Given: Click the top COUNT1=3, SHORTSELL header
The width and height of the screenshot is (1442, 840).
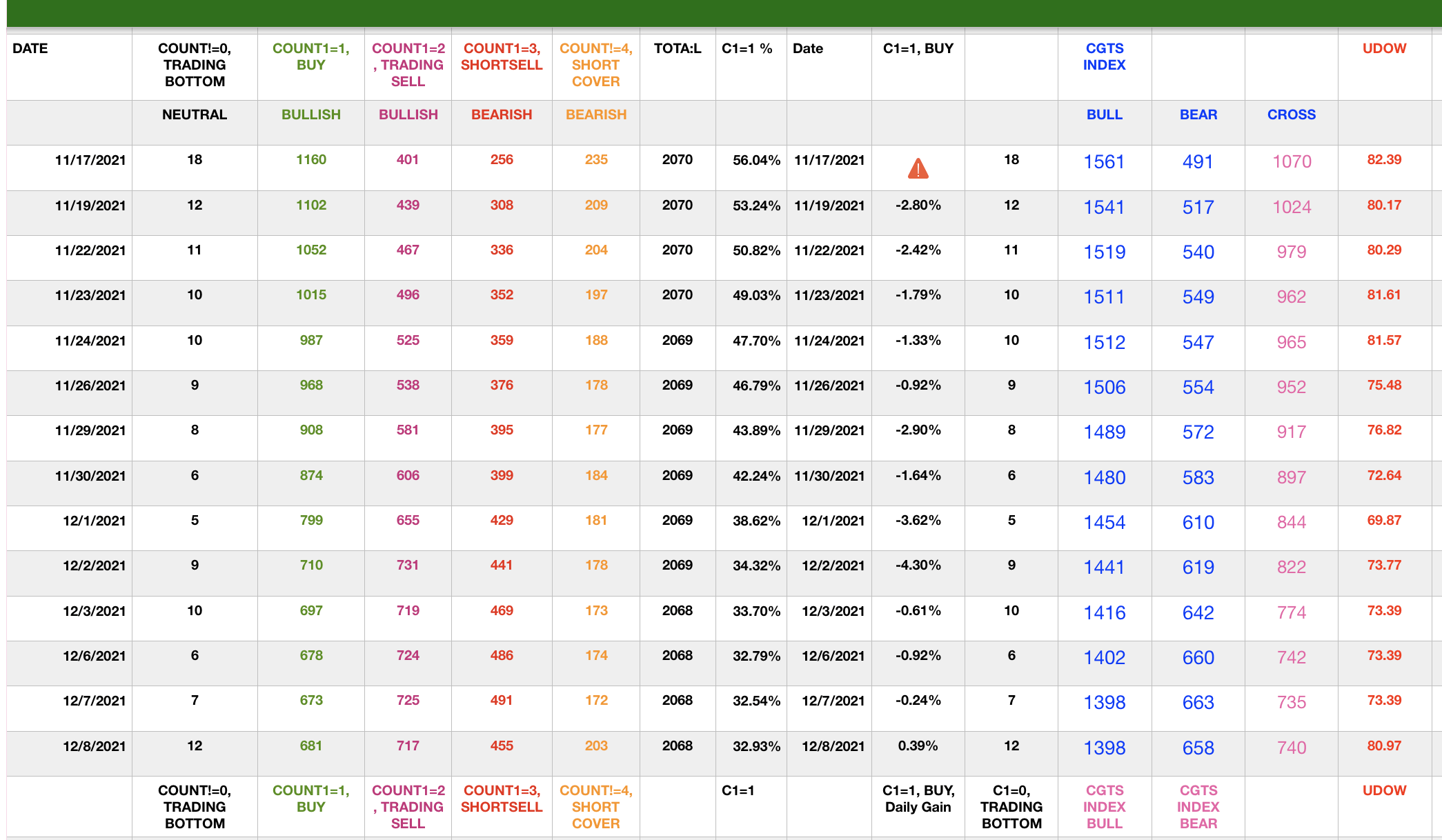Looking at the screenshot, I should tap(502, 57).
